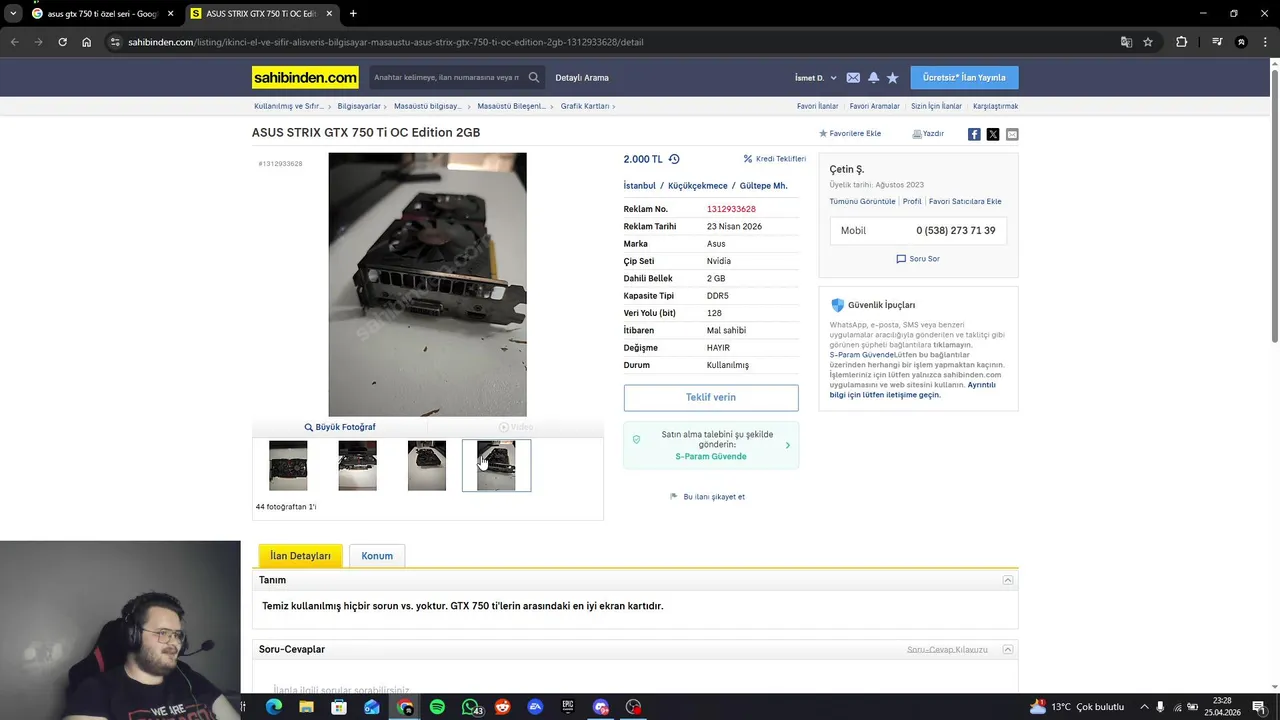Open Büyük Fotoğraf view
Image resolution: width=1280 pixels, height=720 pixels.
[340, 427]
